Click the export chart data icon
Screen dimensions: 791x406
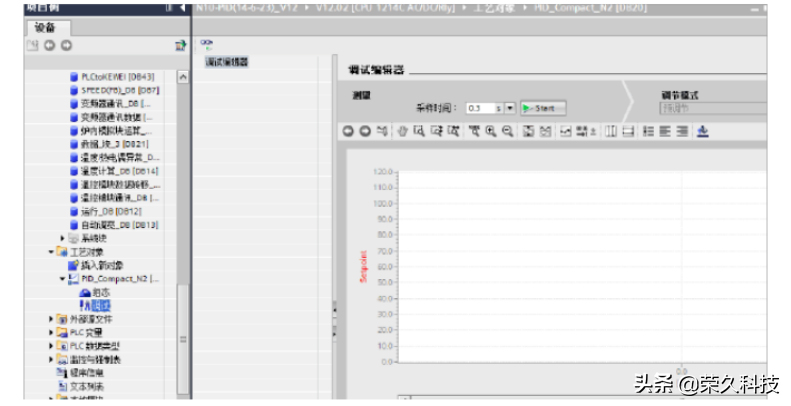(x=702, y=131)
